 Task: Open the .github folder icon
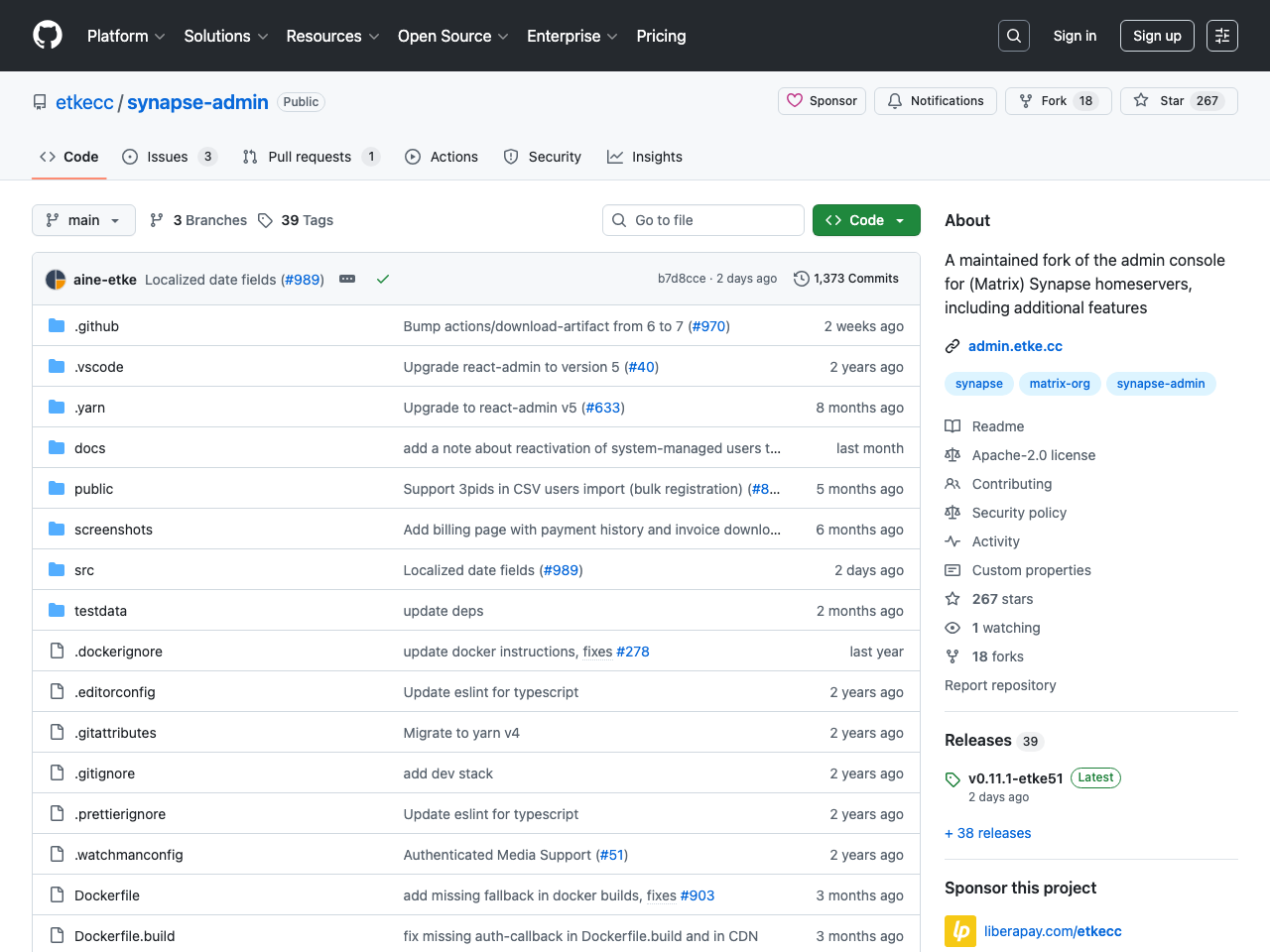click(x=56, y=325)
